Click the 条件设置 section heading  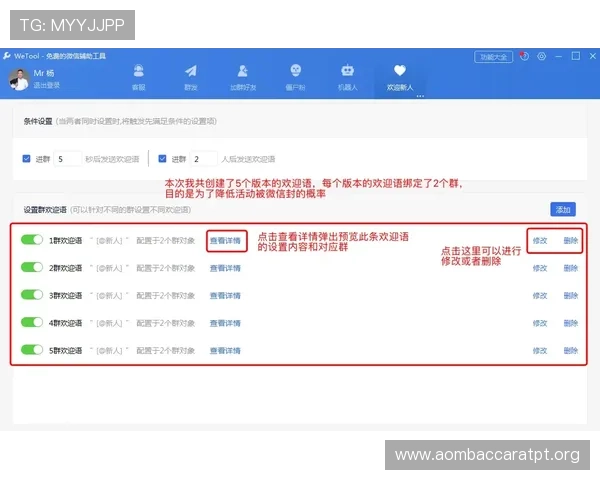pos(38,121)
